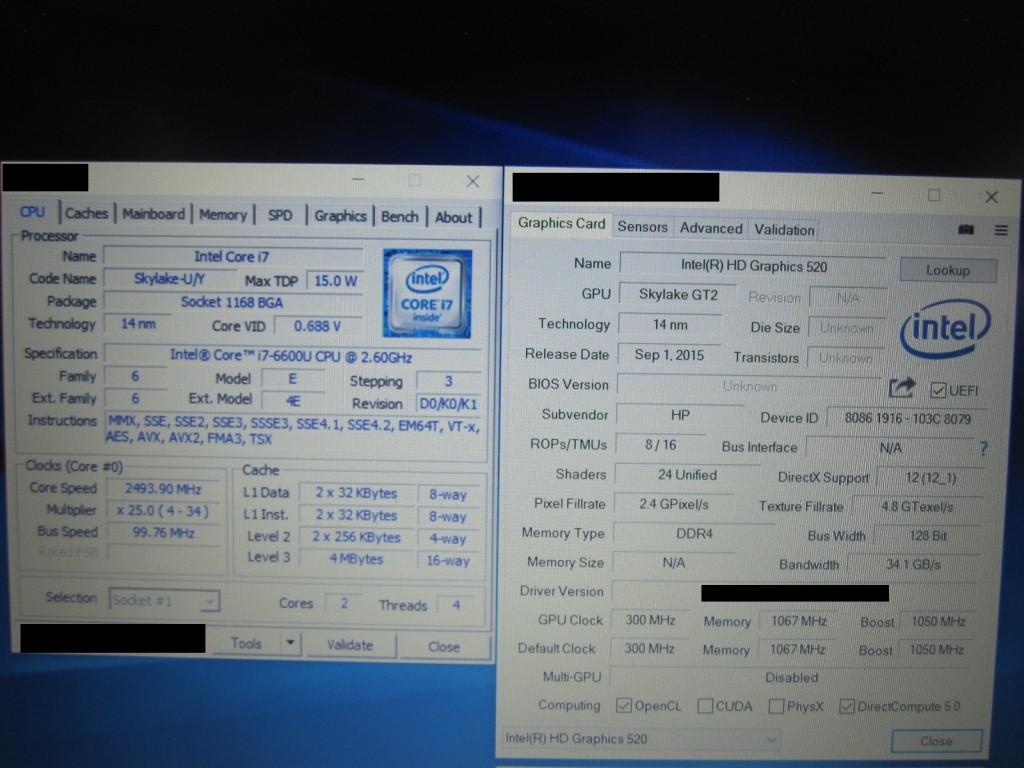The width and height of the screenshot is (1024, 768).
Task: Minimize the GPU-Z window
Action: pos(877,193)
